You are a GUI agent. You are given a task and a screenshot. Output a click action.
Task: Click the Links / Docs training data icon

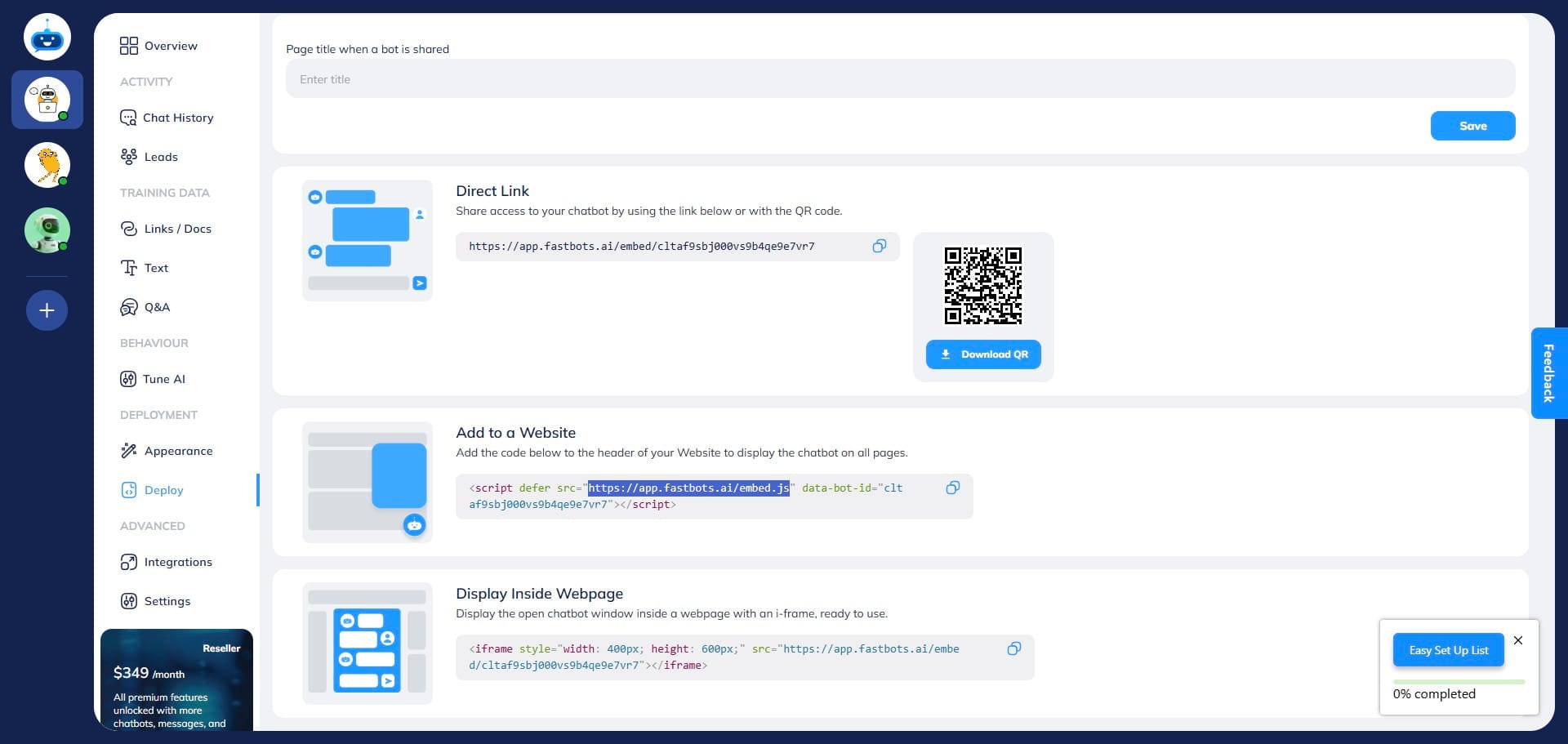tap(129, 229)
